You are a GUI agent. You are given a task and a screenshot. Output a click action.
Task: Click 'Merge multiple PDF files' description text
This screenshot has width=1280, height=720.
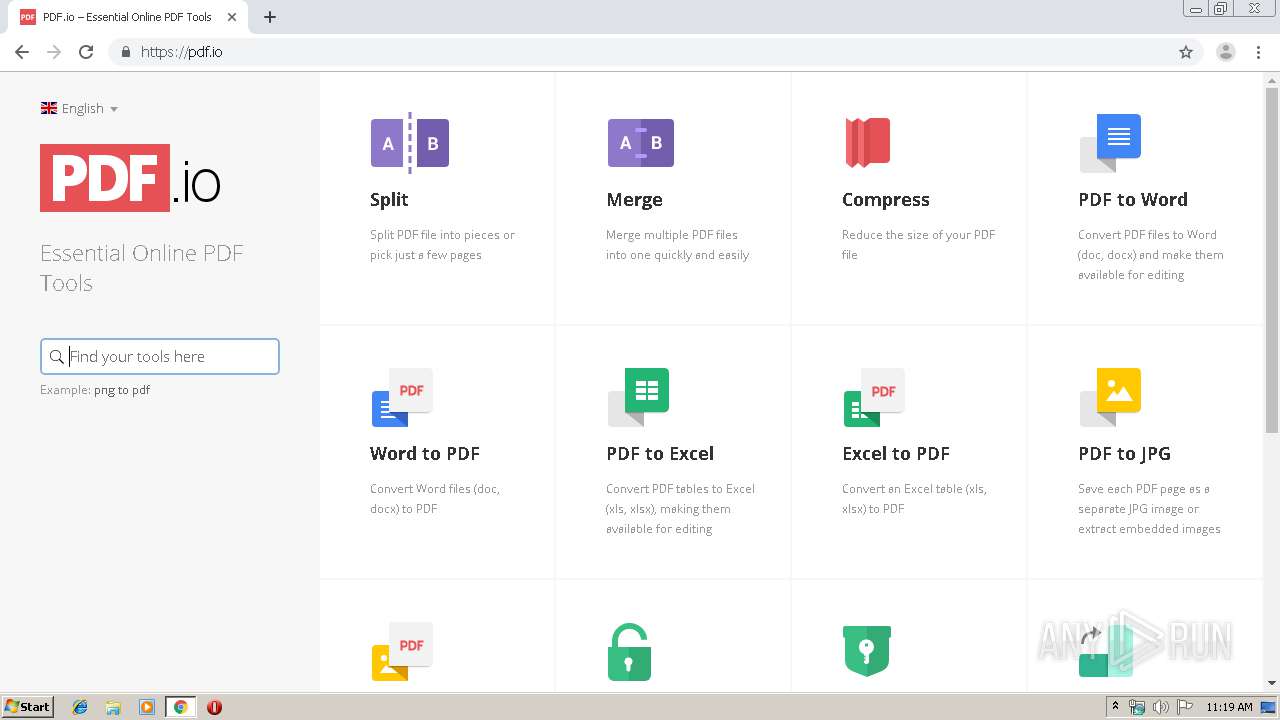(x=677, y=245)
